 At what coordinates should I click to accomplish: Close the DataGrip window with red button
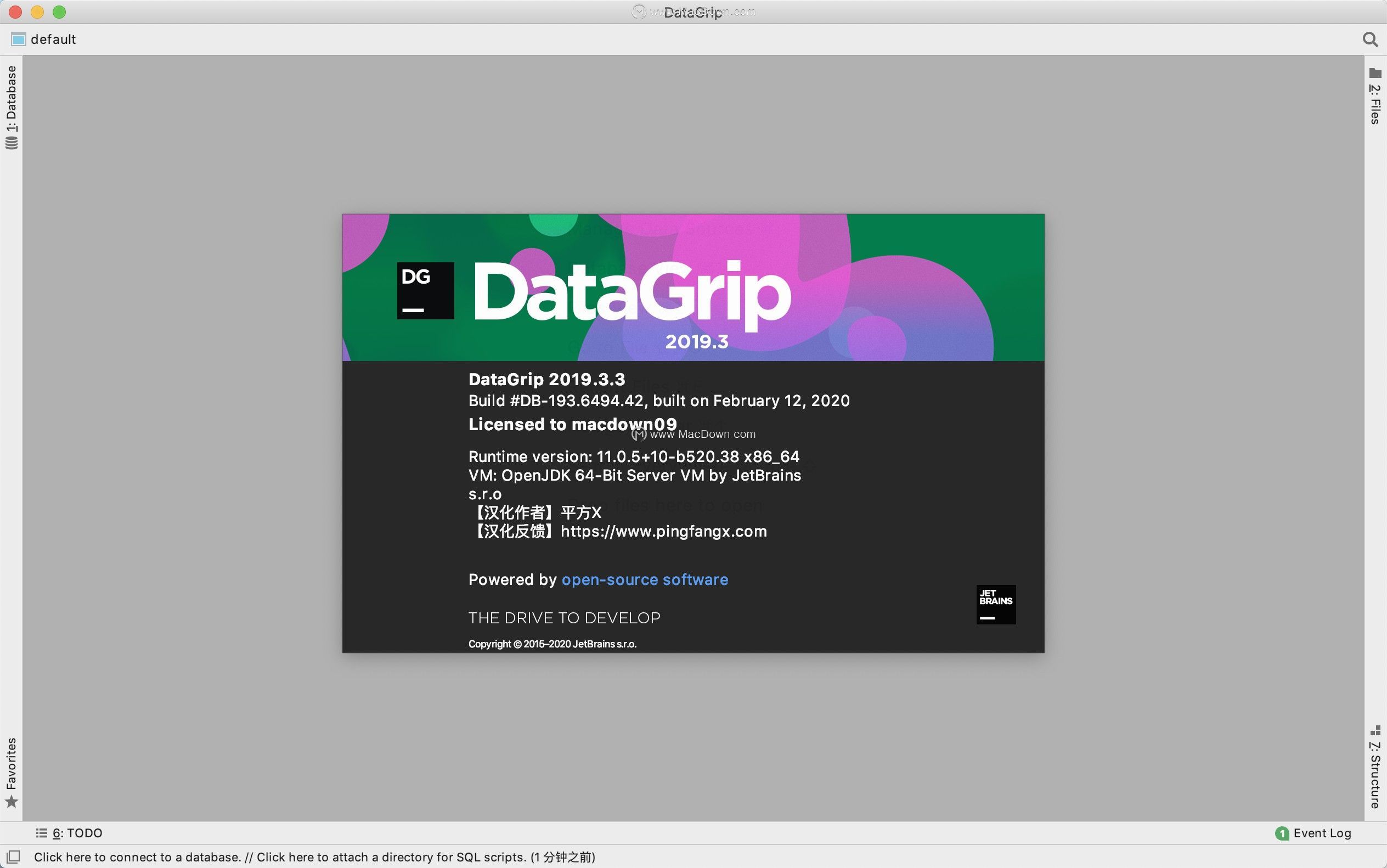pos(15,12)
